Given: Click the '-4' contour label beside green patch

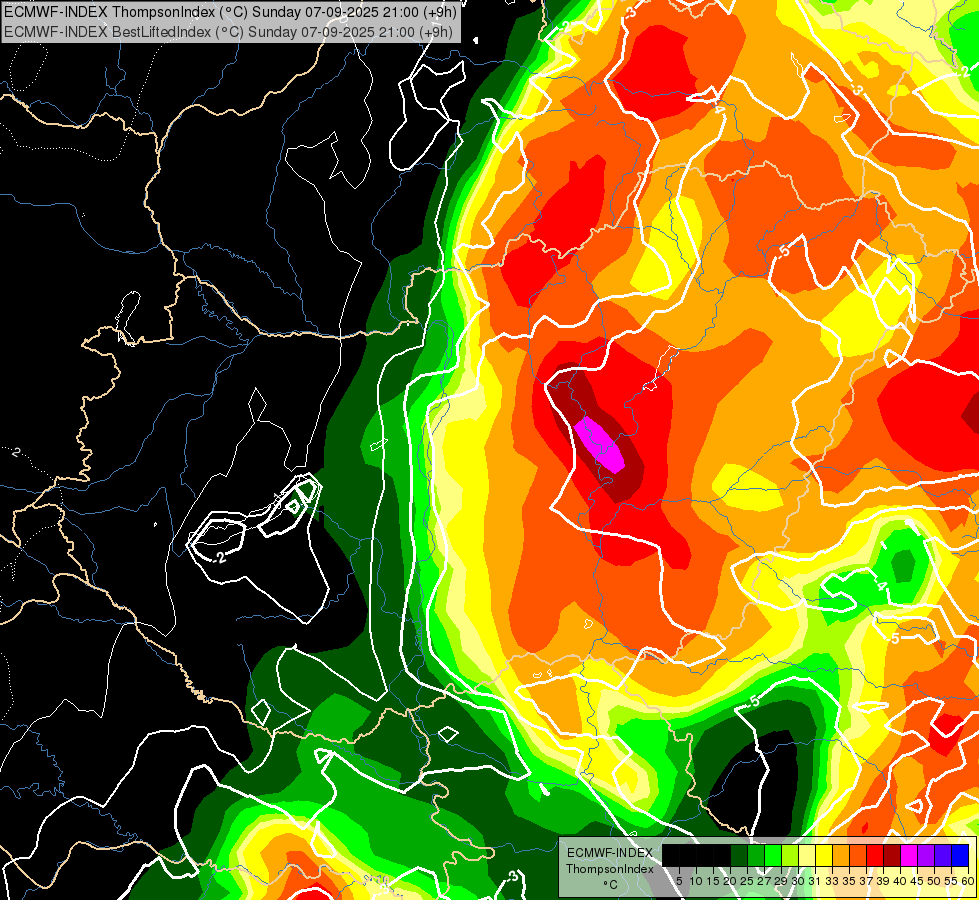Looking at the screenshot, I should click(880, 586).
